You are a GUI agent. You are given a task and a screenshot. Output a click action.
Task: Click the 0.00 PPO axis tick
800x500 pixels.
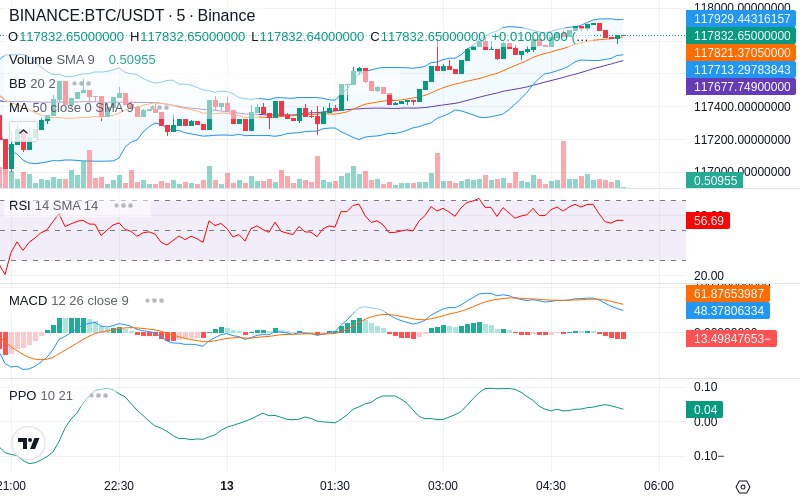tap(705, 422)
